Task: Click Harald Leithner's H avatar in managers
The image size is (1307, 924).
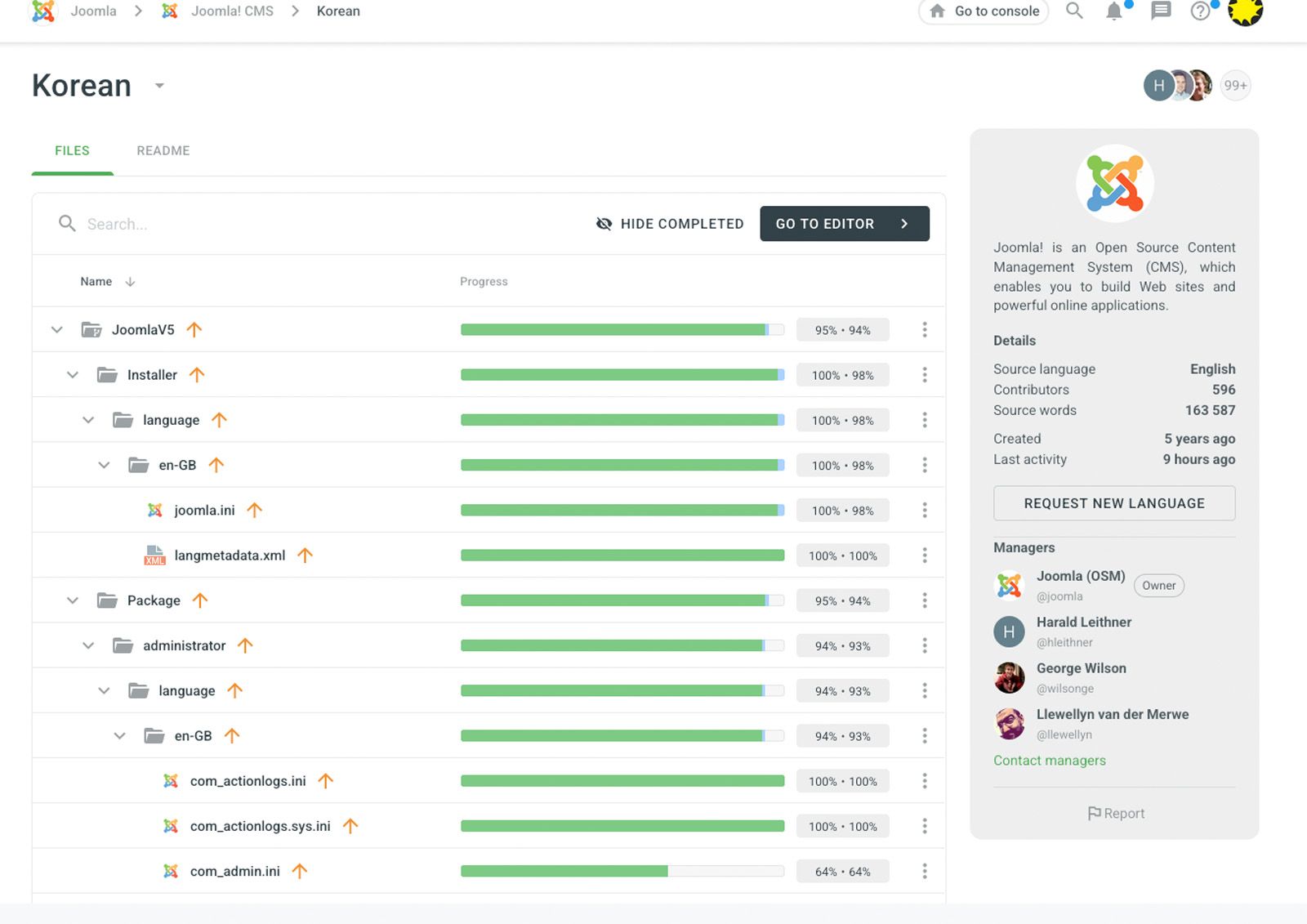Action: click(1009, 632)
